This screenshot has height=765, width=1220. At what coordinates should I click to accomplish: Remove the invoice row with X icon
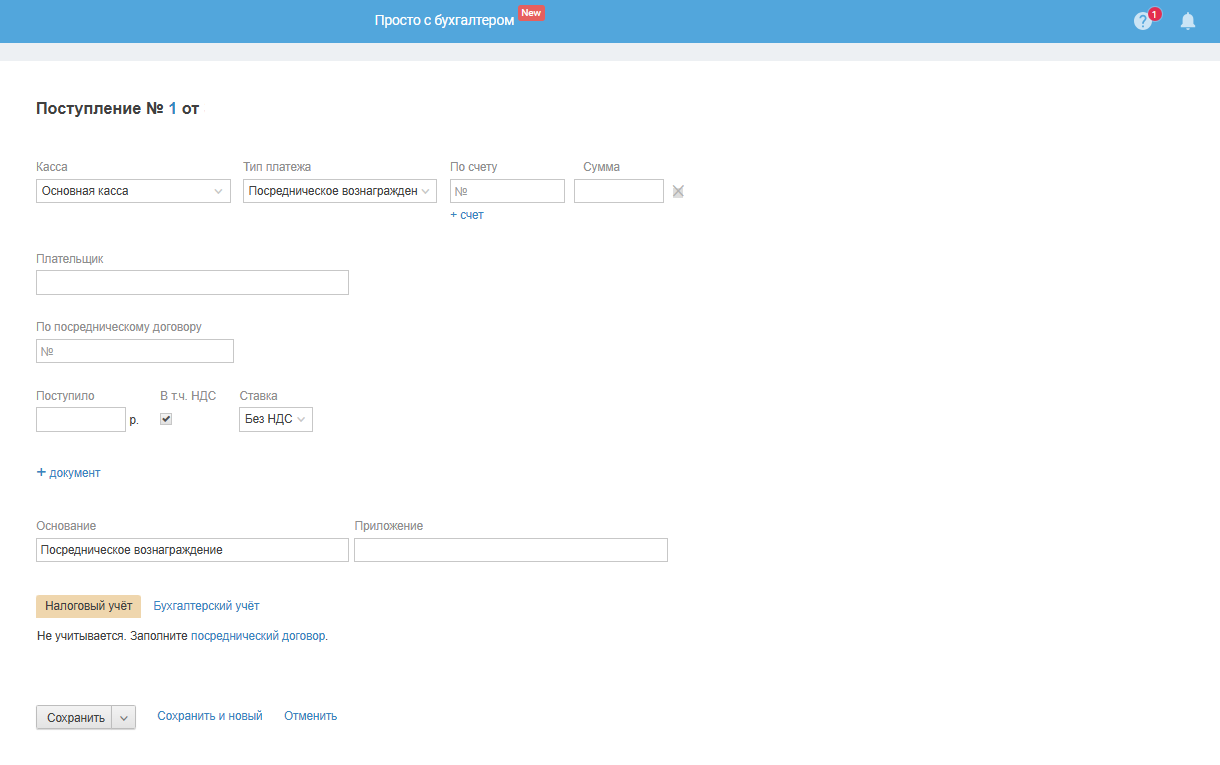point(678,191)
